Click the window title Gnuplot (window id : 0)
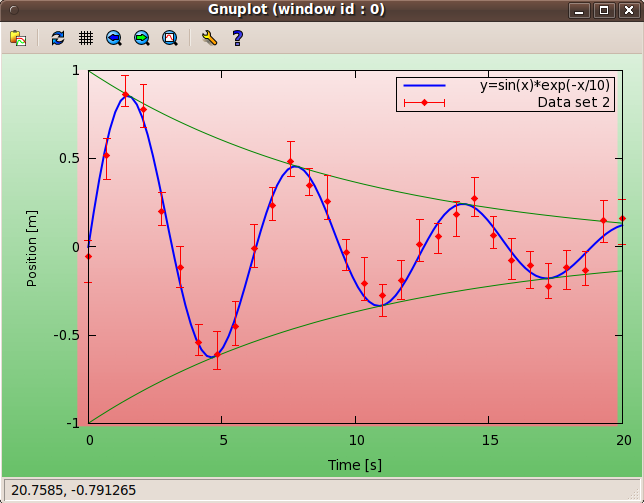Viewport: 644px width, 503px height. click(x=296, y=9)
